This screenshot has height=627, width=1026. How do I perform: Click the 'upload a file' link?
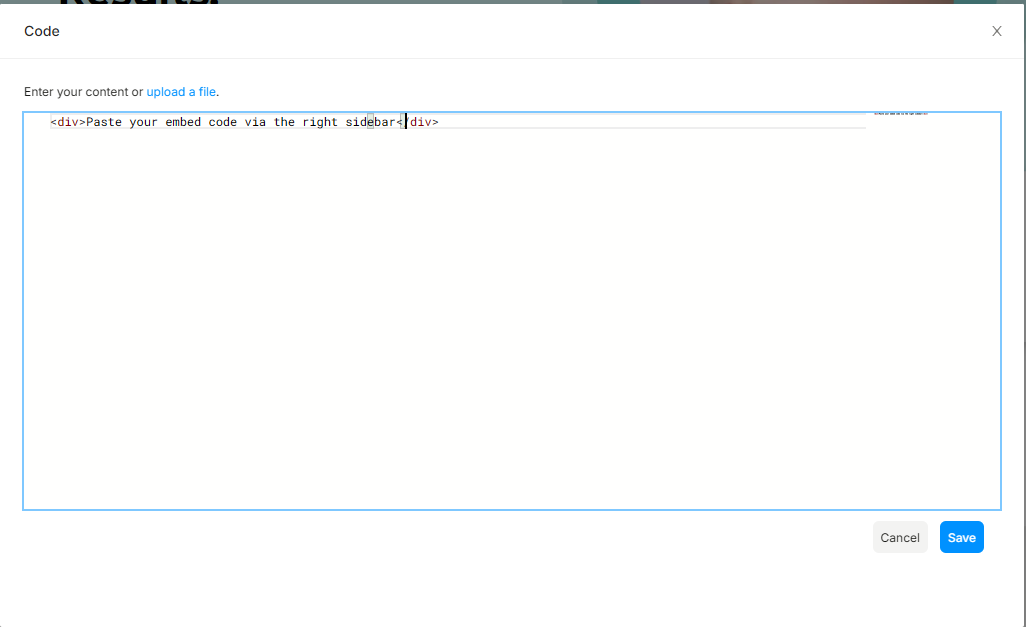pyautogui.click(x=181, y=92)
